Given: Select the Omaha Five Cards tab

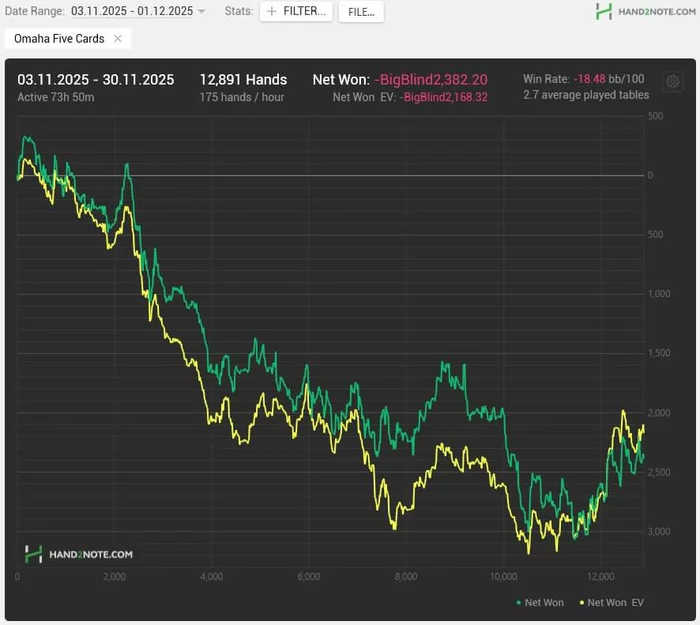Looking at the screenshot, I should point(59,39).
